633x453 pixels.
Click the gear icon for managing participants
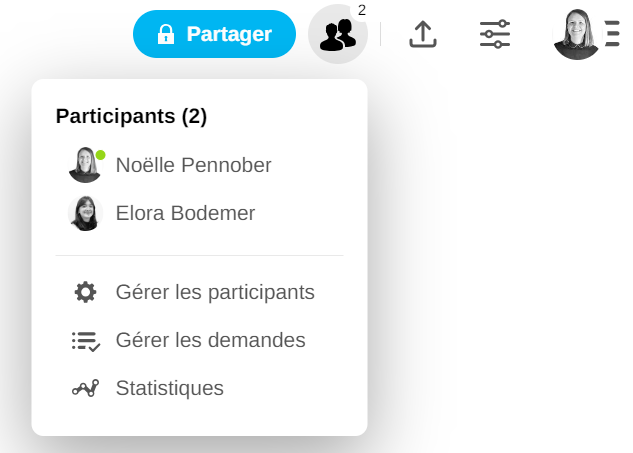pos(86,292)
